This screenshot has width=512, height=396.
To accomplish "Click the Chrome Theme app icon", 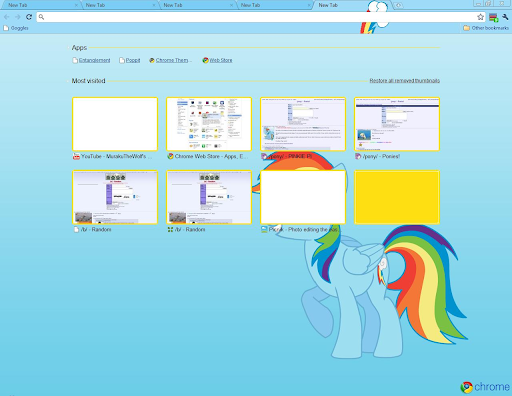I will [152, 60].
